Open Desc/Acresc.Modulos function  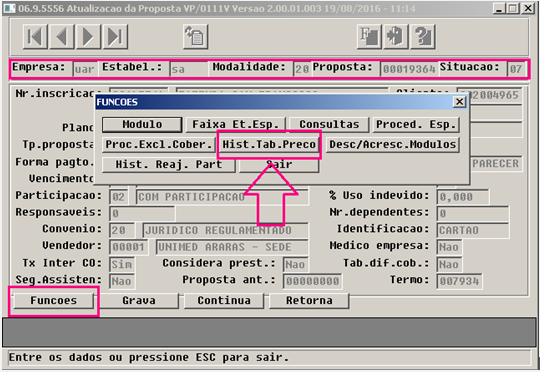click(393, 144)
